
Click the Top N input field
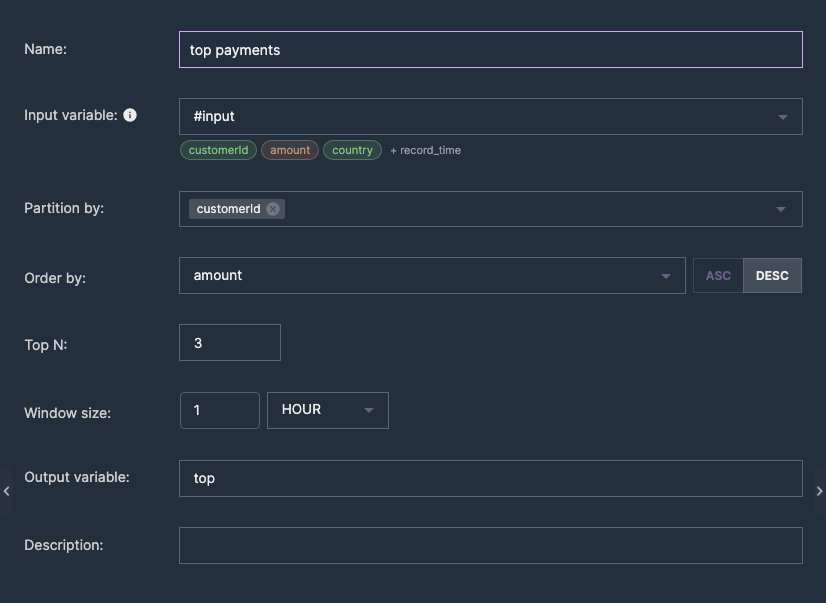230,343
